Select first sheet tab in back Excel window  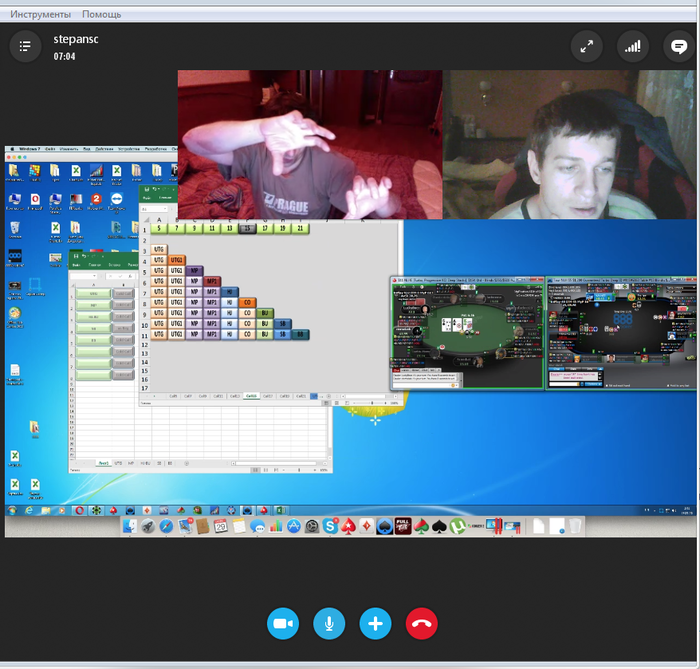104,463
